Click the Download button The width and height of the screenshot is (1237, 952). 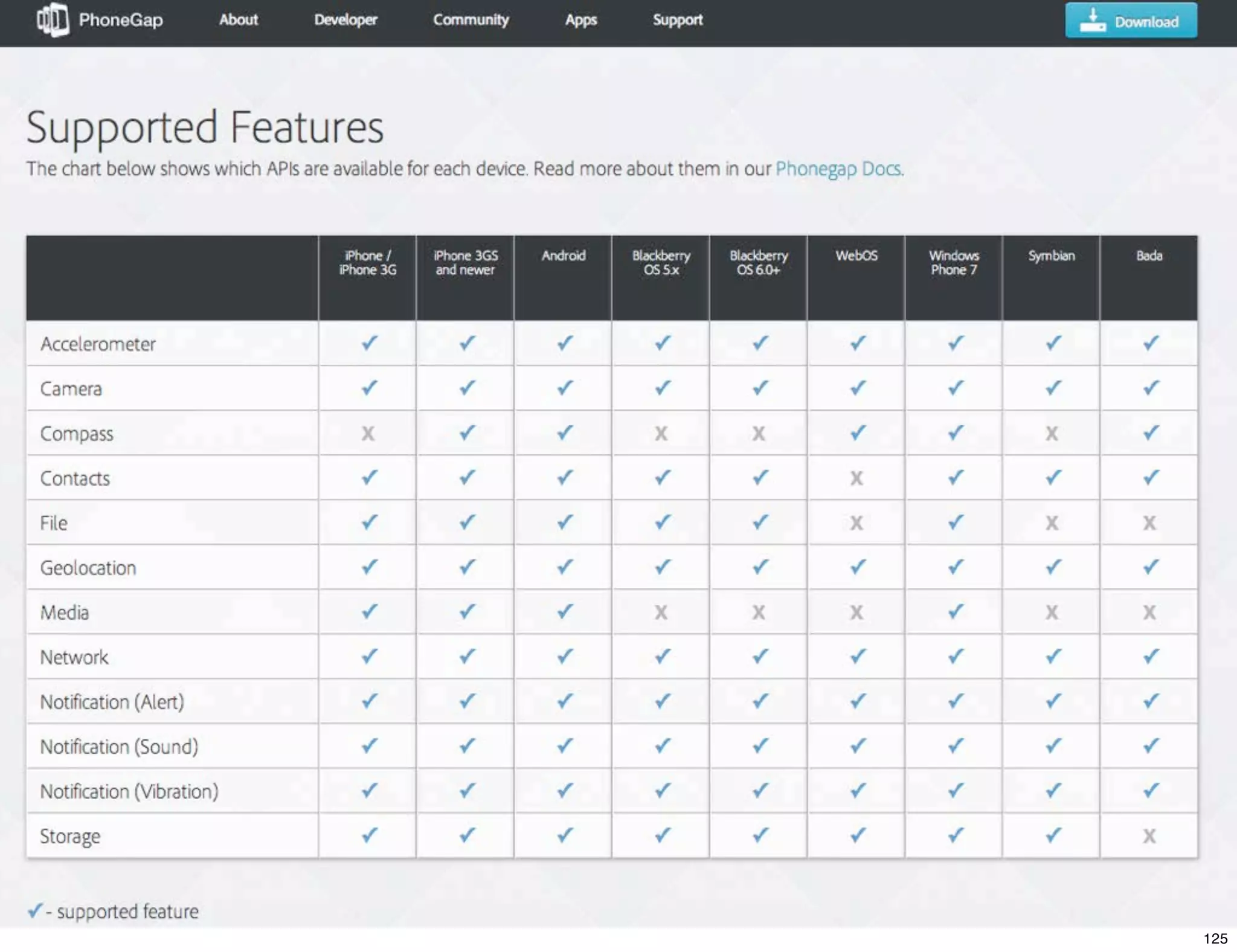tap(1130, 21)
